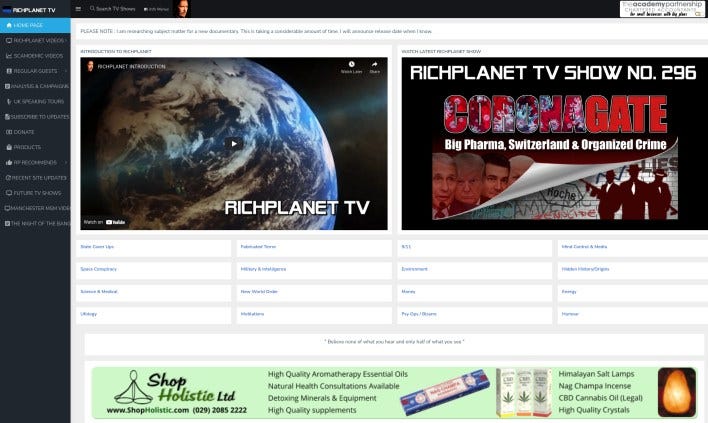Open the Psy-Ops / Hoaxes category
Viewport: 708px width, 423px height.
(x=419, y=314)
